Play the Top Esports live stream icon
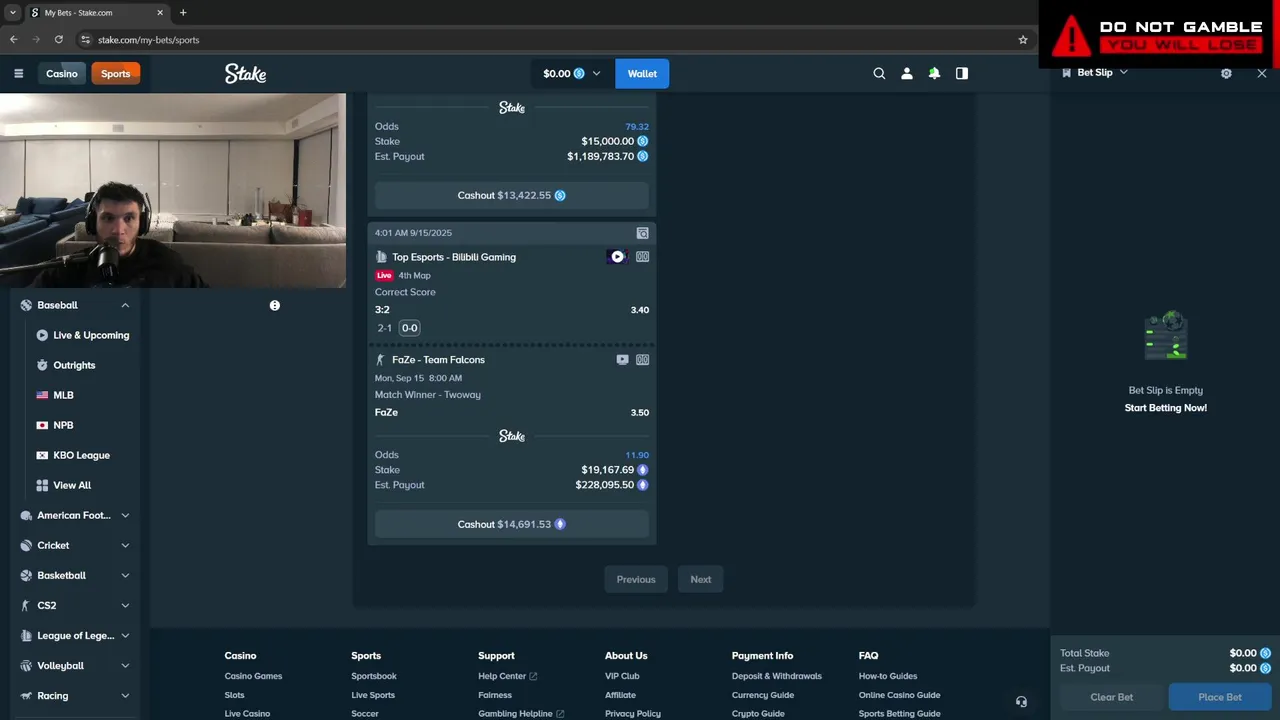1280x720 pixels. click(617, 257)
